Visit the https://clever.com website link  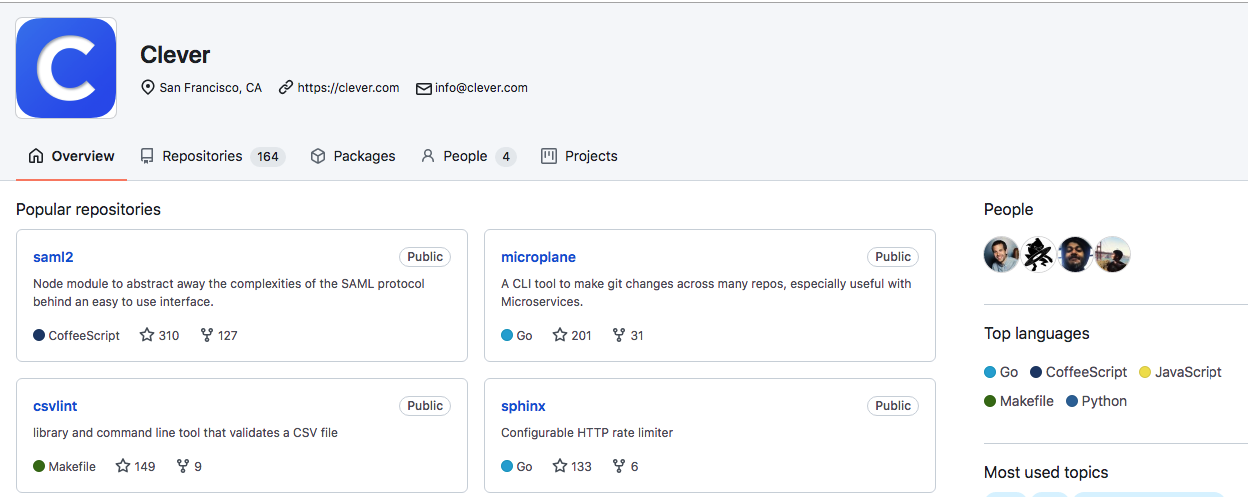(x=348, y=88)
